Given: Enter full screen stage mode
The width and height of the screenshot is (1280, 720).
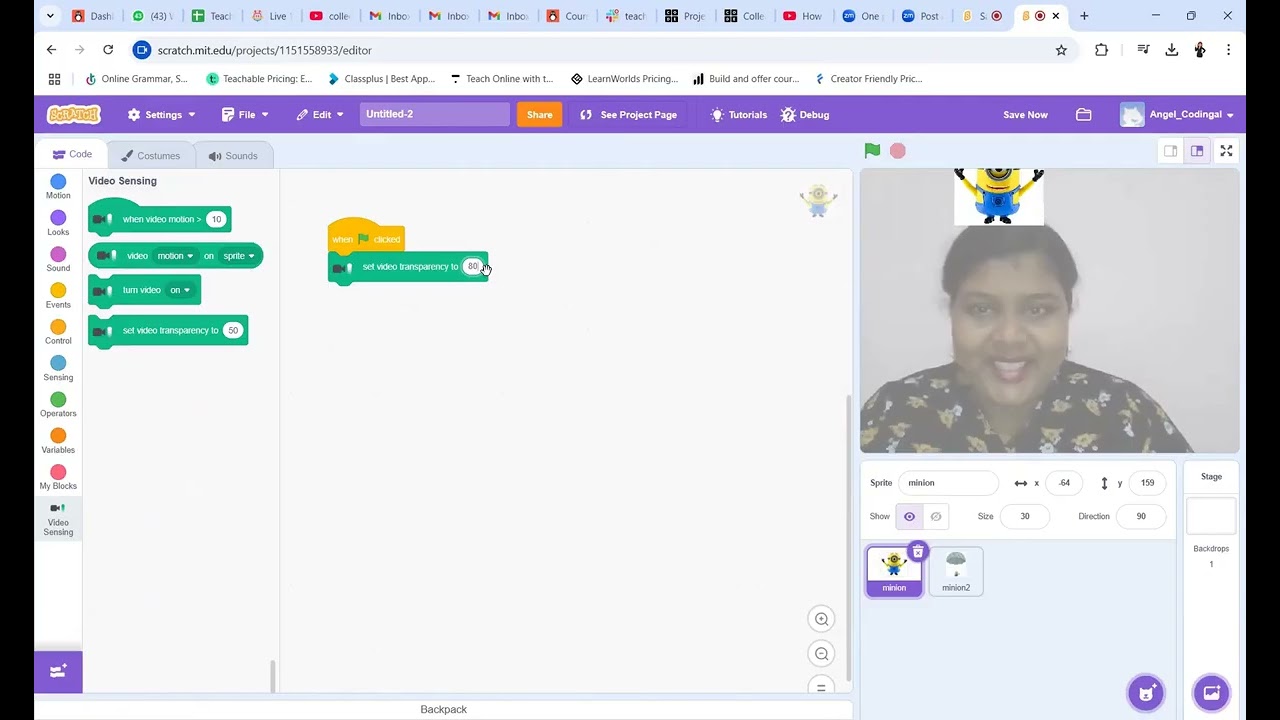Looking at the screenshot, I should click(x=1226, y=151).
